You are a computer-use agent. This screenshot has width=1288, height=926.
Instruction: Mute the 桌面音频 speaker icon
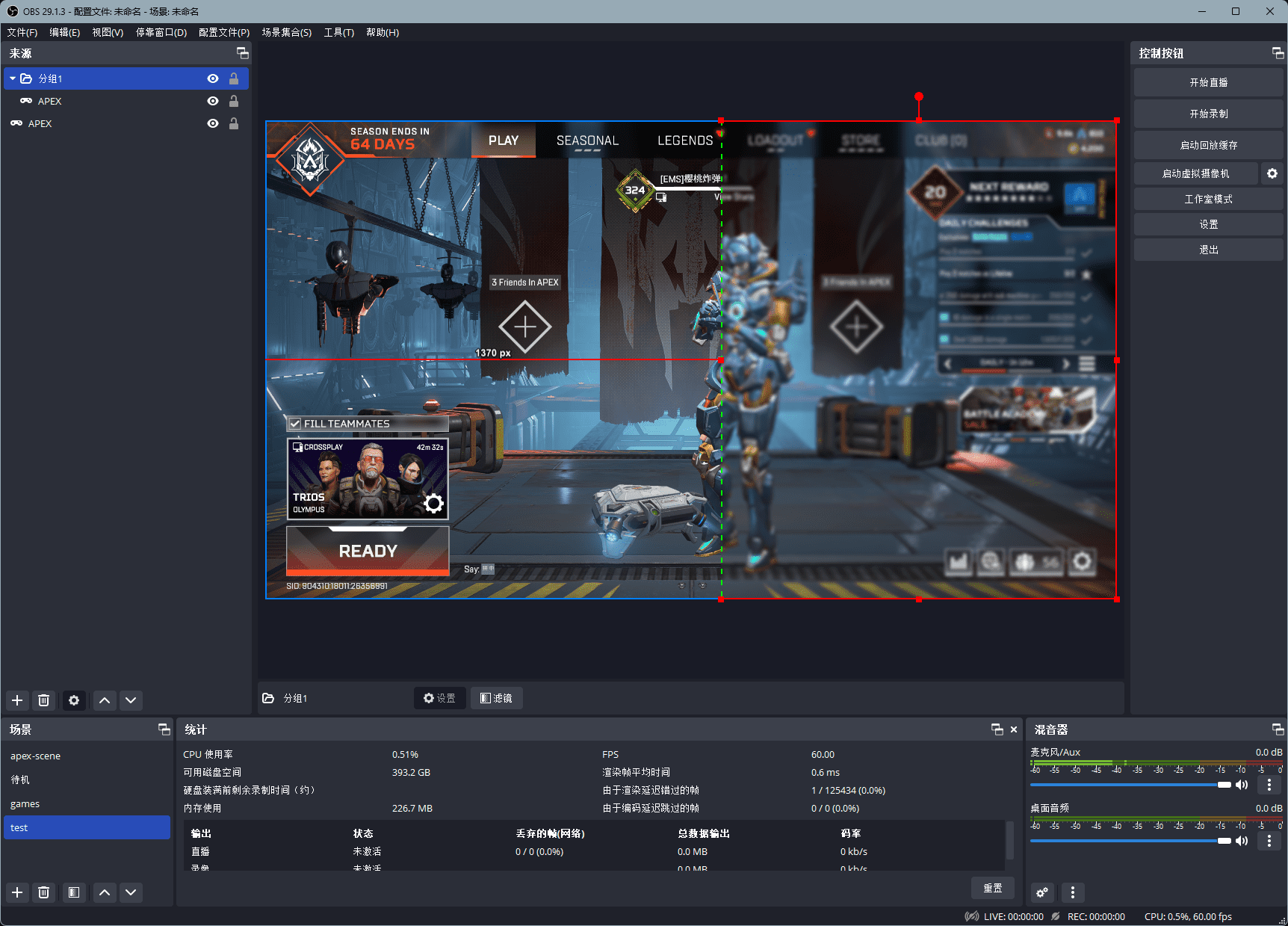(x=1242, y=841)
